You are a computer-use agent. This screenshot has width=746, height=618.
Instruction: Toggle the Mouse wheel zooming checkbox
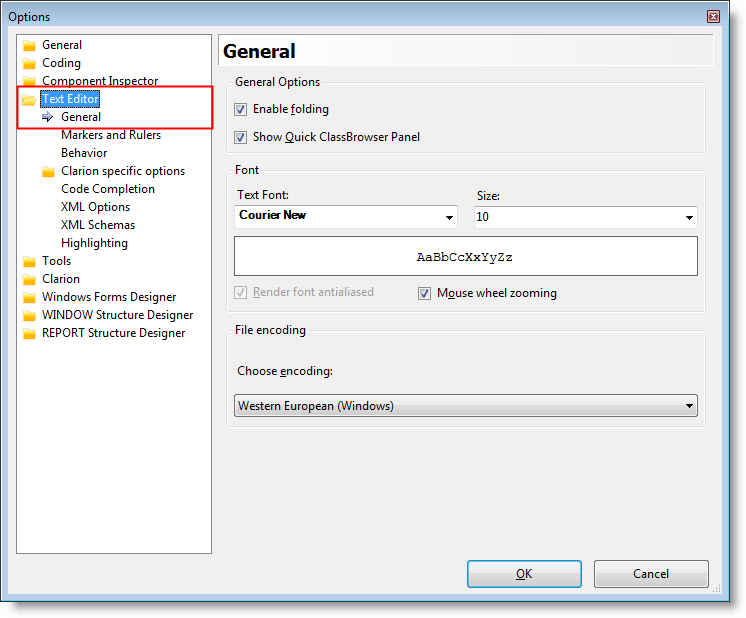424,293
